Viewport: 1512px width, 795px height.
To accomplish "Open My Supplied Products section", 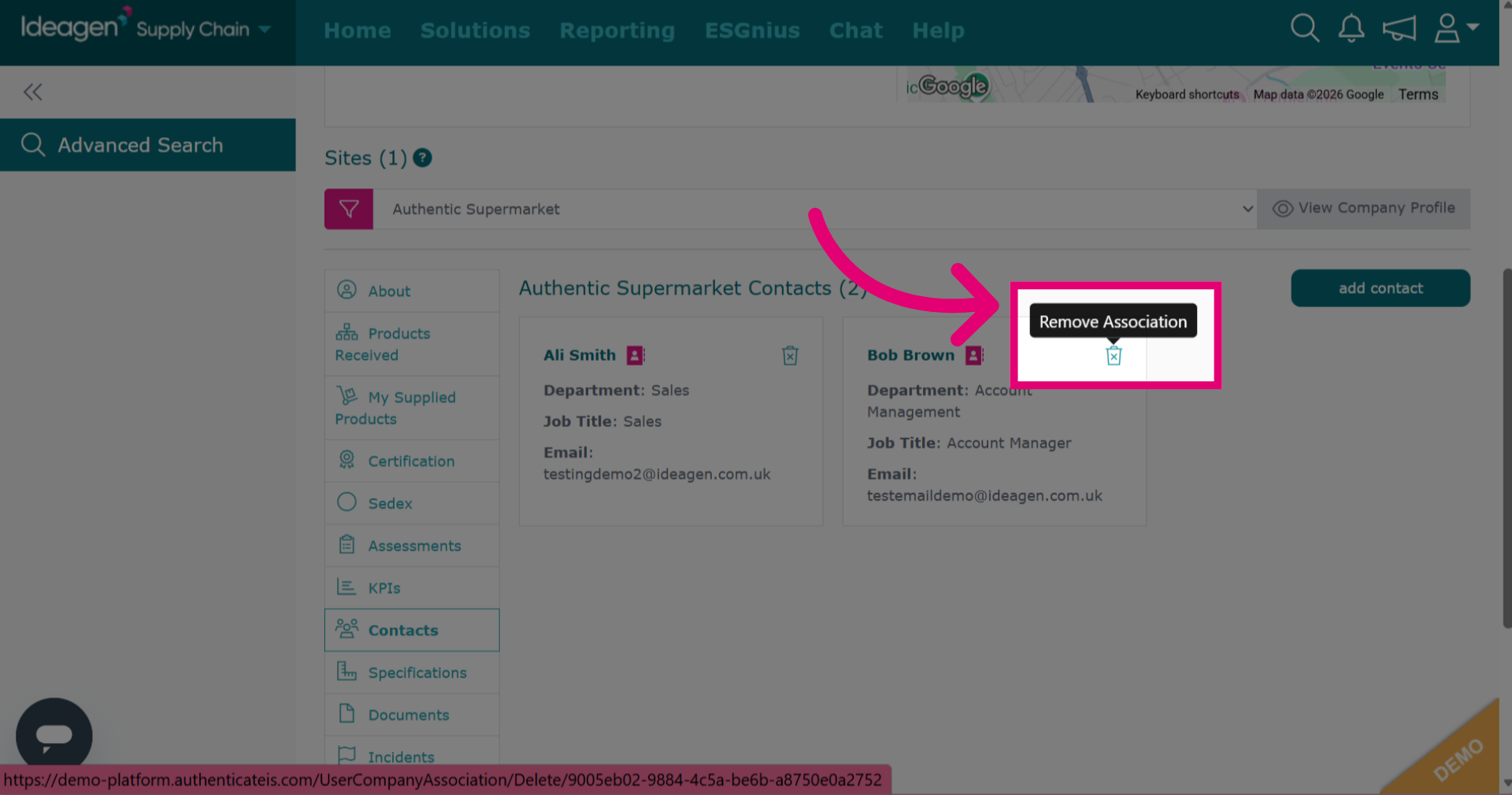I will click(x=412, y=408).
